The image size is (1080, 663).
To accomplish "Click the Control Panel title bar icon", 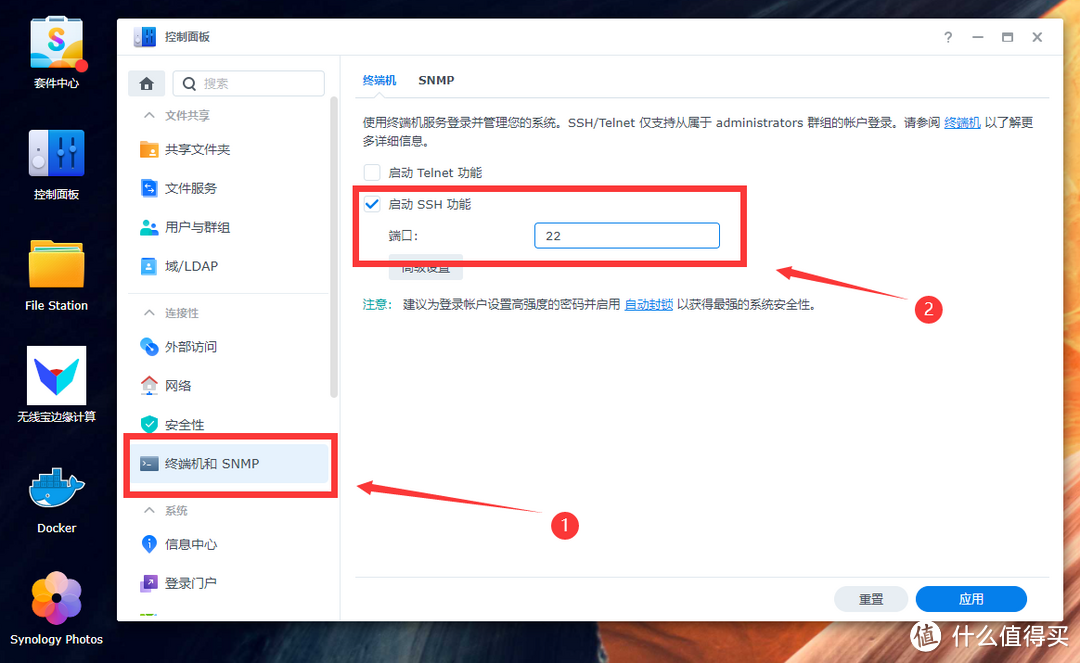I will (x=145, y=36).
